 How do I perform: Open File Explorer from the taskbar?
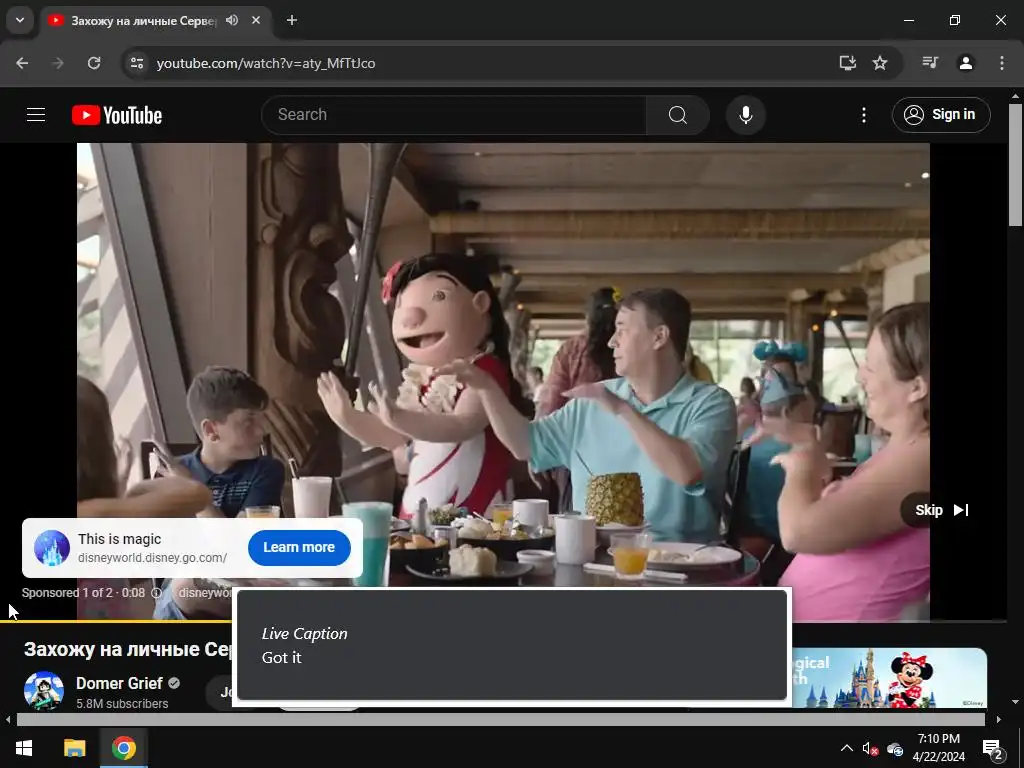tap(74, 748)
